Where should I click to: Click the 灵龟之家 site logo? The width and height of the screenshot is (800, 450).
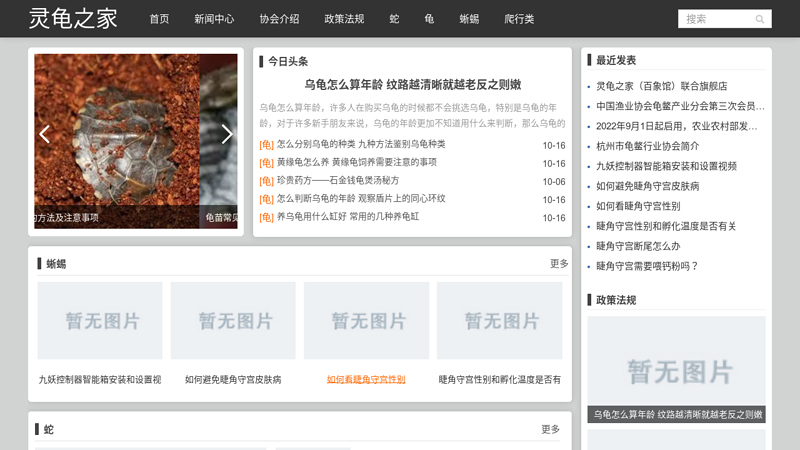point(73,19)
